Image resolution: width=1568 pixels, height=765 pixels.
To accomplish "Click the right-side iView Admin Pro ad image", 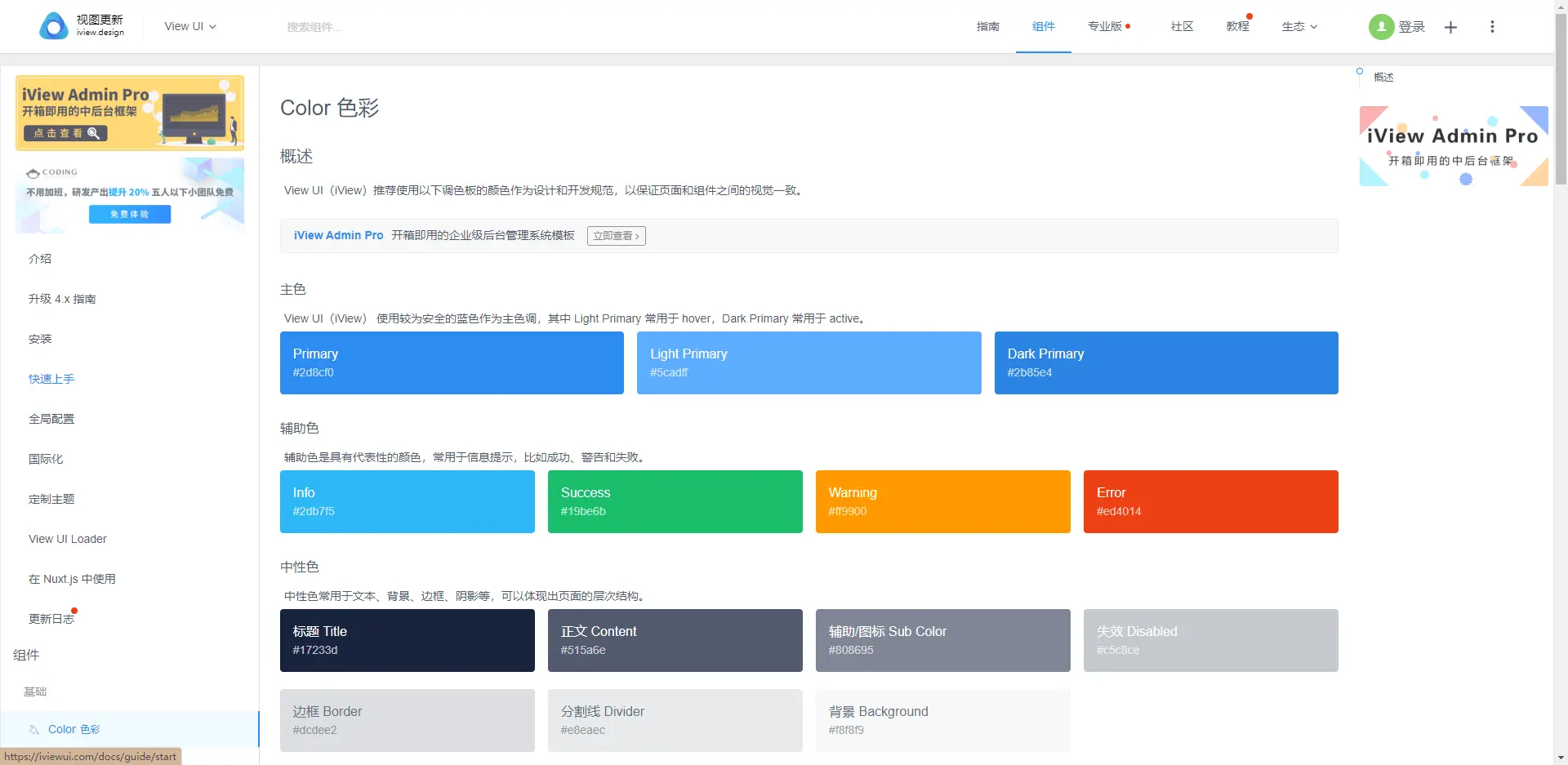I will [1454, 146].
